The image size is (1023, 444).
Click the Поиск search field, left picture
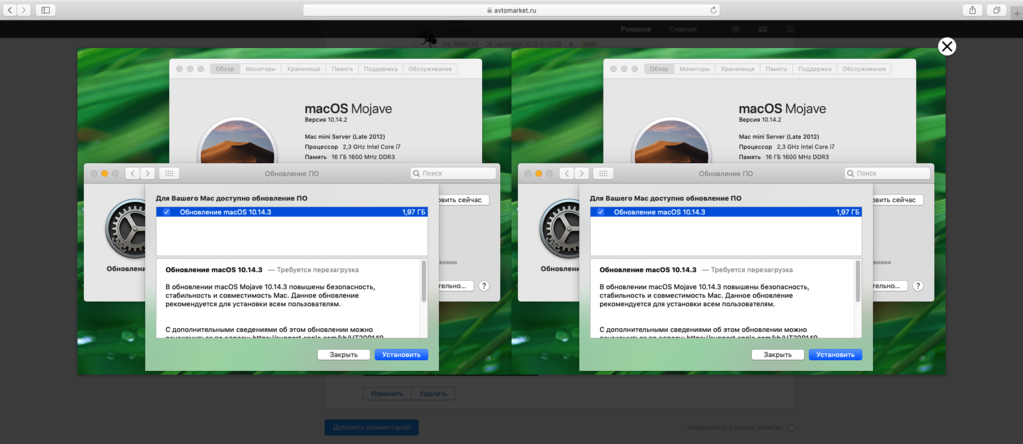(453, 173)
